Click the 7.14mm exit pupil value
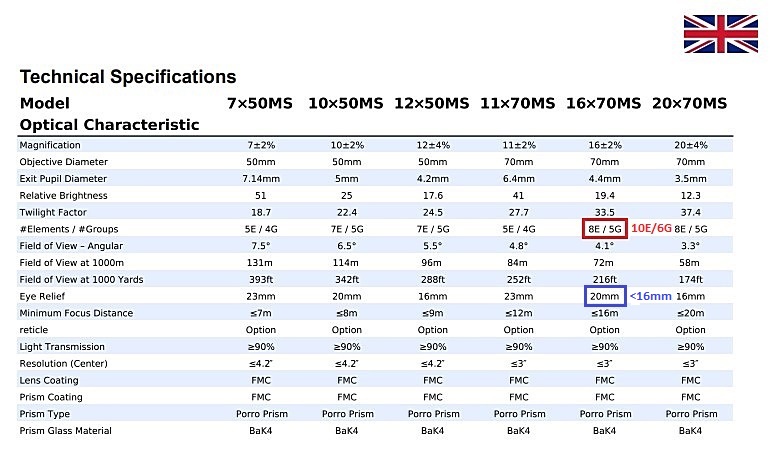Image resolution: width=770 pixels, height=454 pixels. pyautogui.click(x=261, y=179)
